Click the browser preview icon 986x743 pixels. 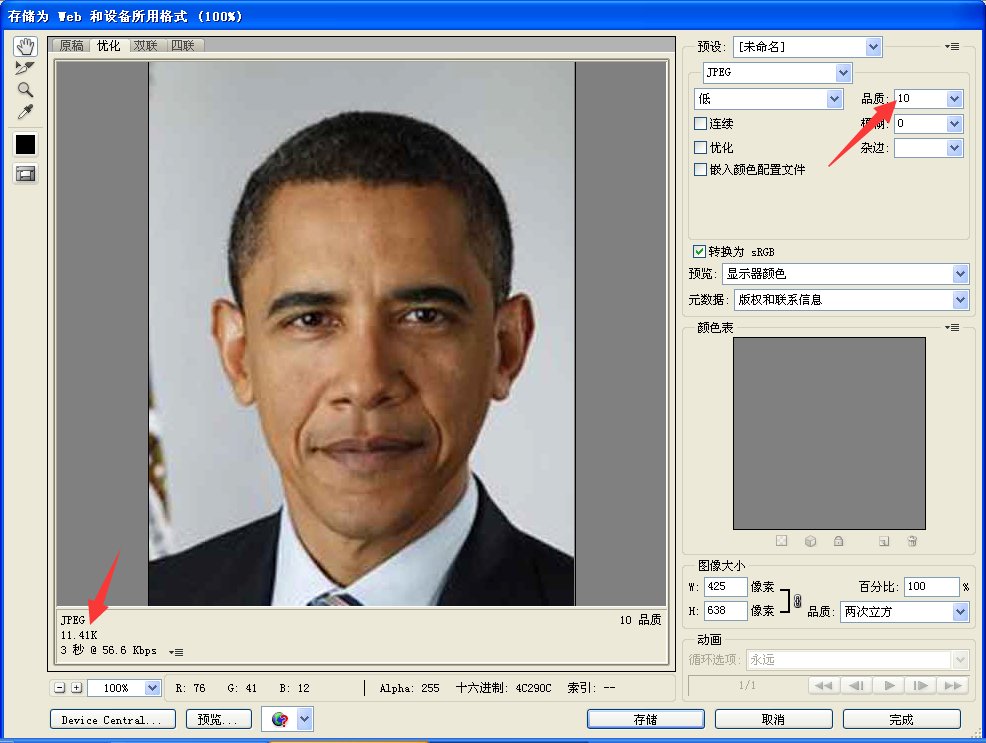click(280, 719)
